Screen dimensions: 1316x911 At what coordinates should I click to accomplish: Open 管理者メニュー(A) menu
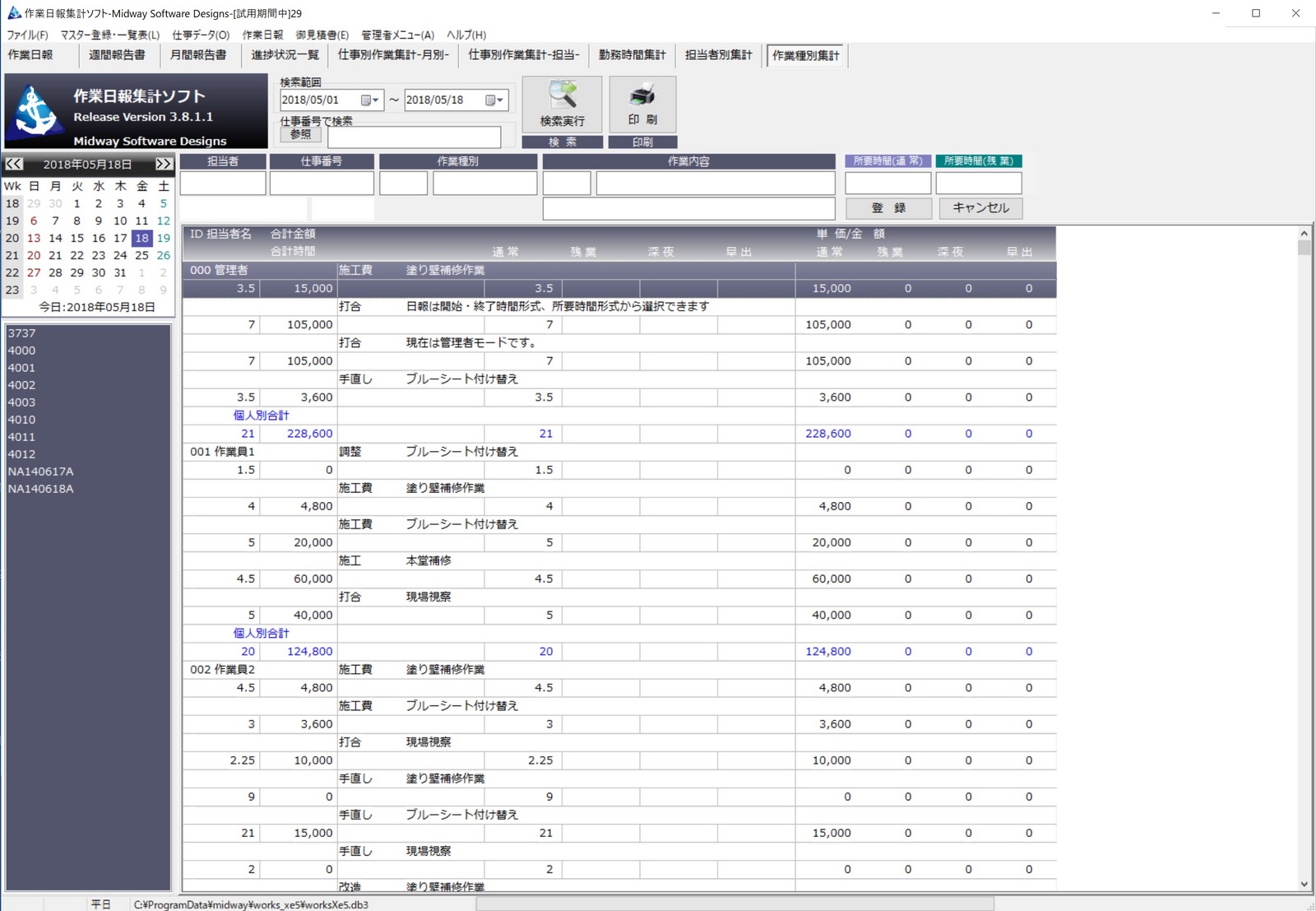tap(397, 35)
